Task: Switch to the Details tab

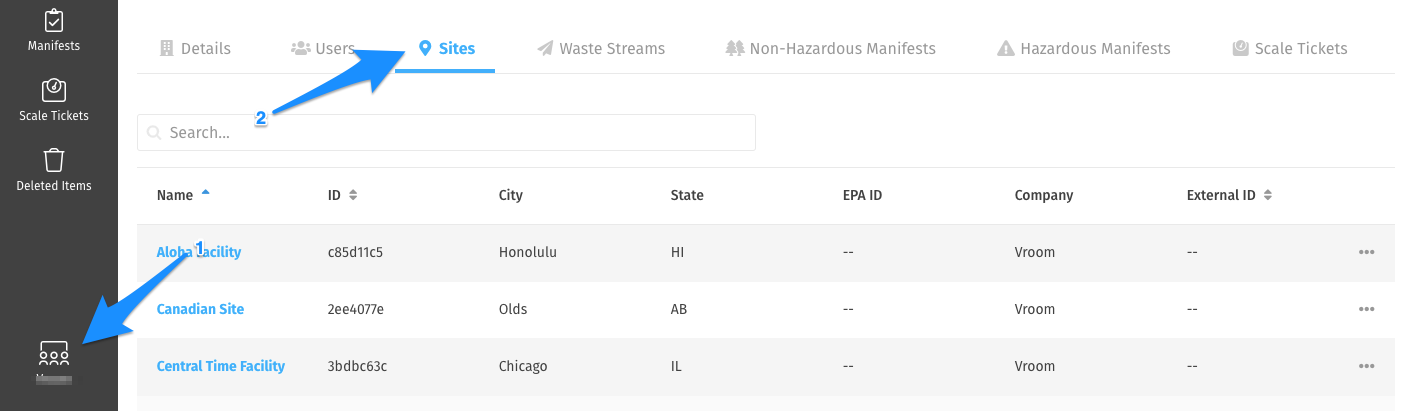Action: point(195,48)
